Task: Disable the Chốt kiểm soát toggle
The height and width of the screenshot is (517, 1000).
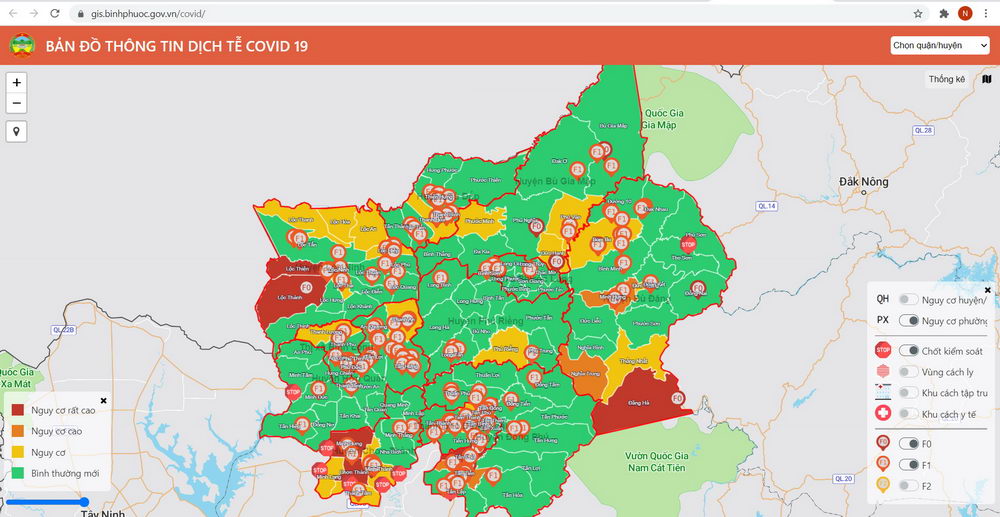Action: coord(909,351)
